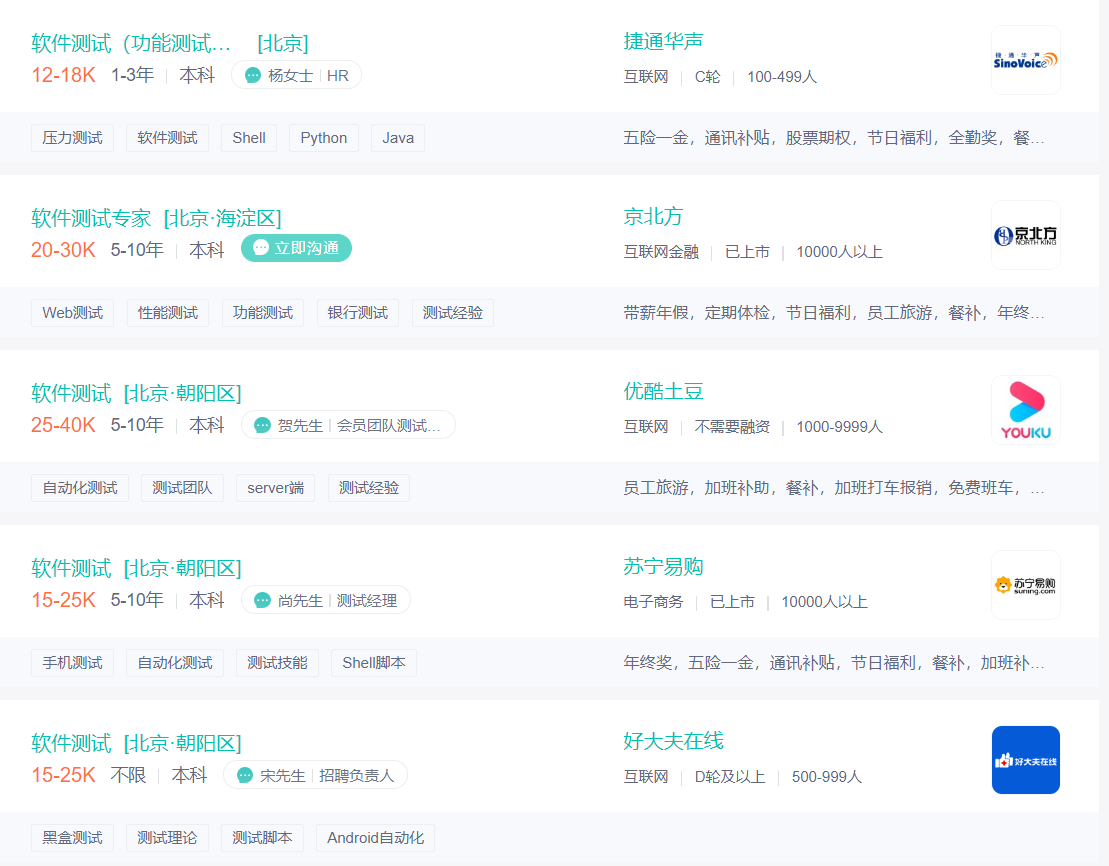Click chat bubble icon beside 宋先生
This screenshot has height=866, width=1109.
[x=244, y=775]
